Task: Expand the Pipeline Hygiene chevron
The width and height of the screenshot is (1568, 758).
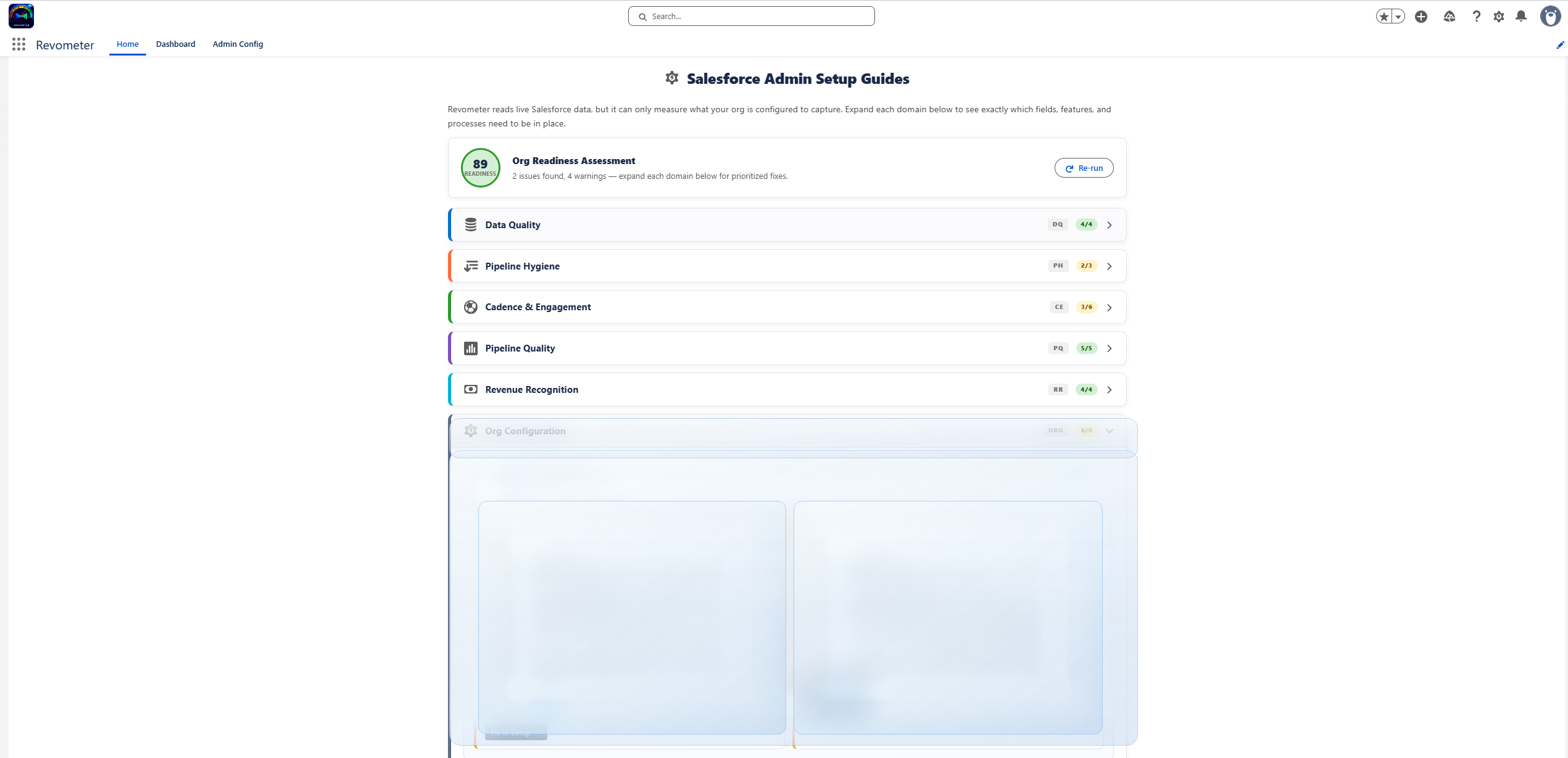Action: pyautogui.click(x=1110, y=266)
